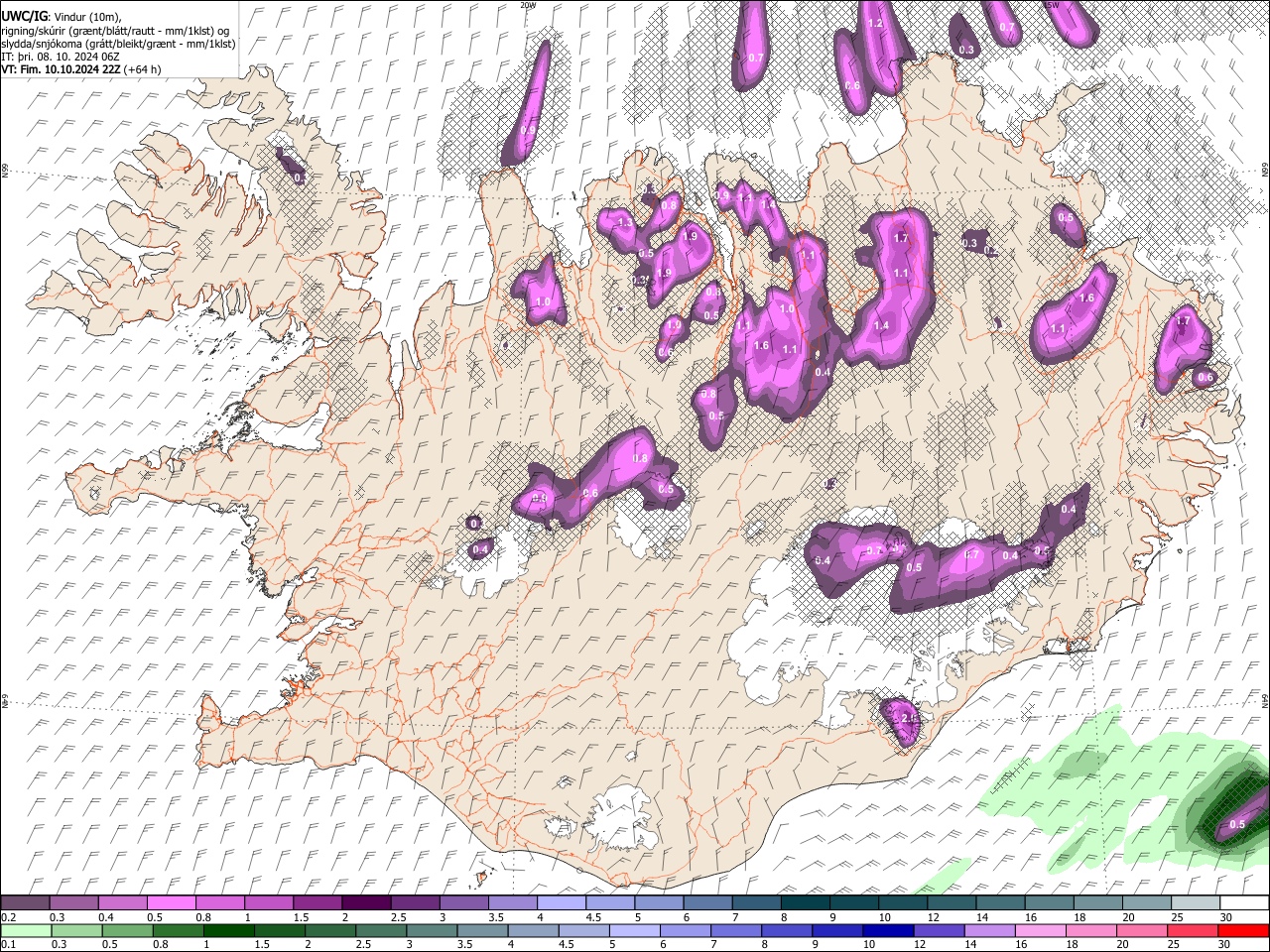Click the 2.1 snowfall value on the southeast glacier
The width and height of the screenshot is (1270, 952).
(x=907, y=718)
